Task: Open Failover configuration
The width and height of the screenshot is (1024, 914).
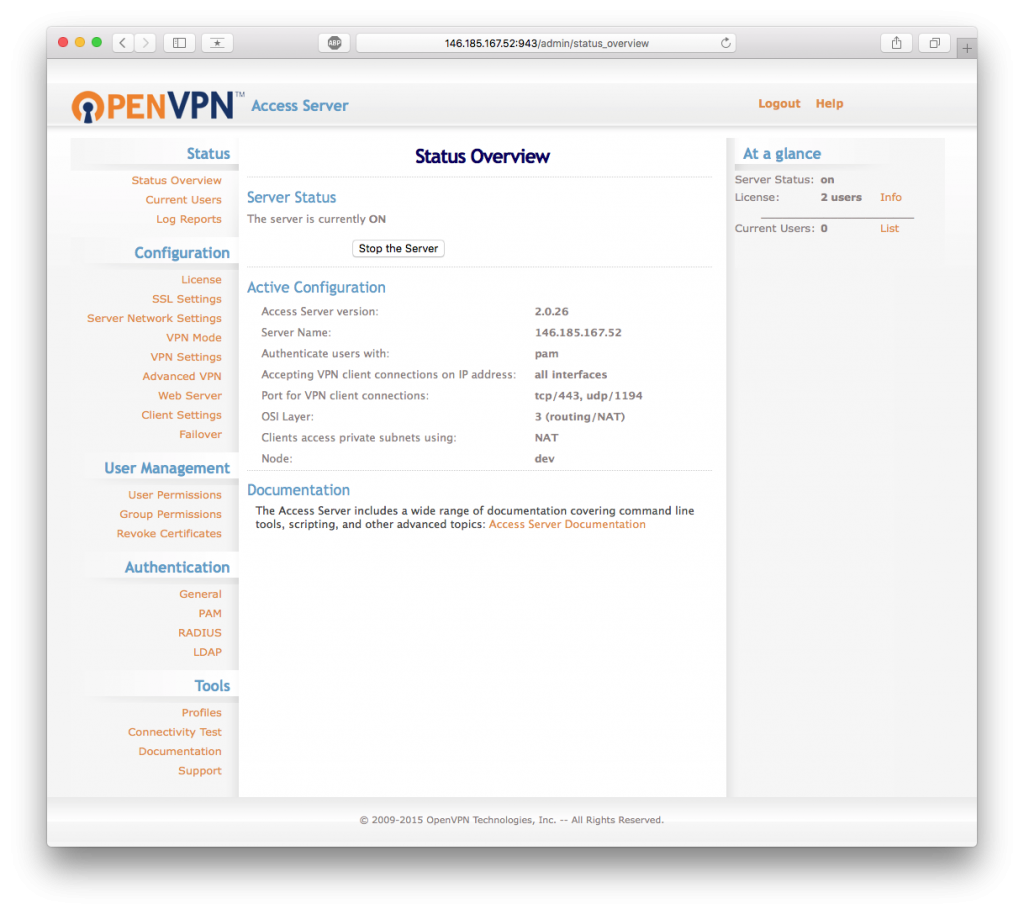Action: click(200, 434)
